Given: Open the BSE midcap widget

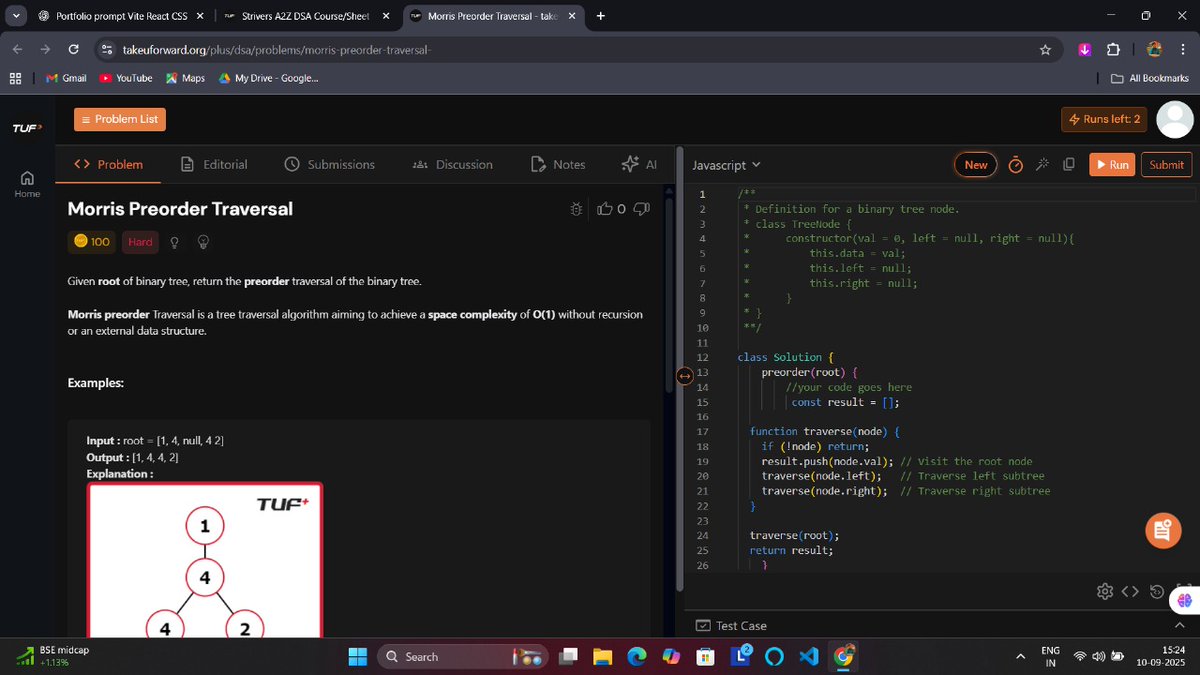Looking at the screenshot, I should pyautogui.click(x=54, y=656).
